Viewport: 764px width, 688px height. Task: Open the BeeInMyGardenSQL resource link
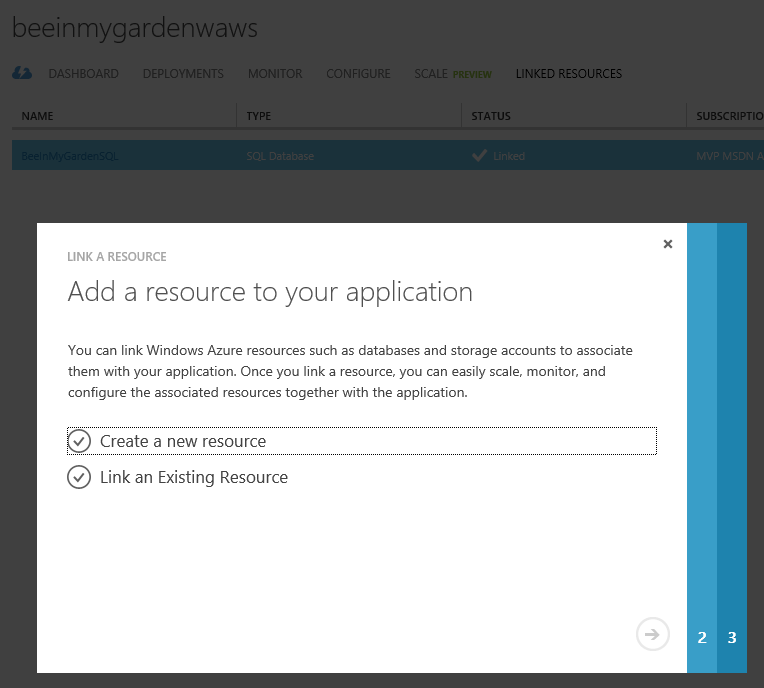(x=70, y=156)
